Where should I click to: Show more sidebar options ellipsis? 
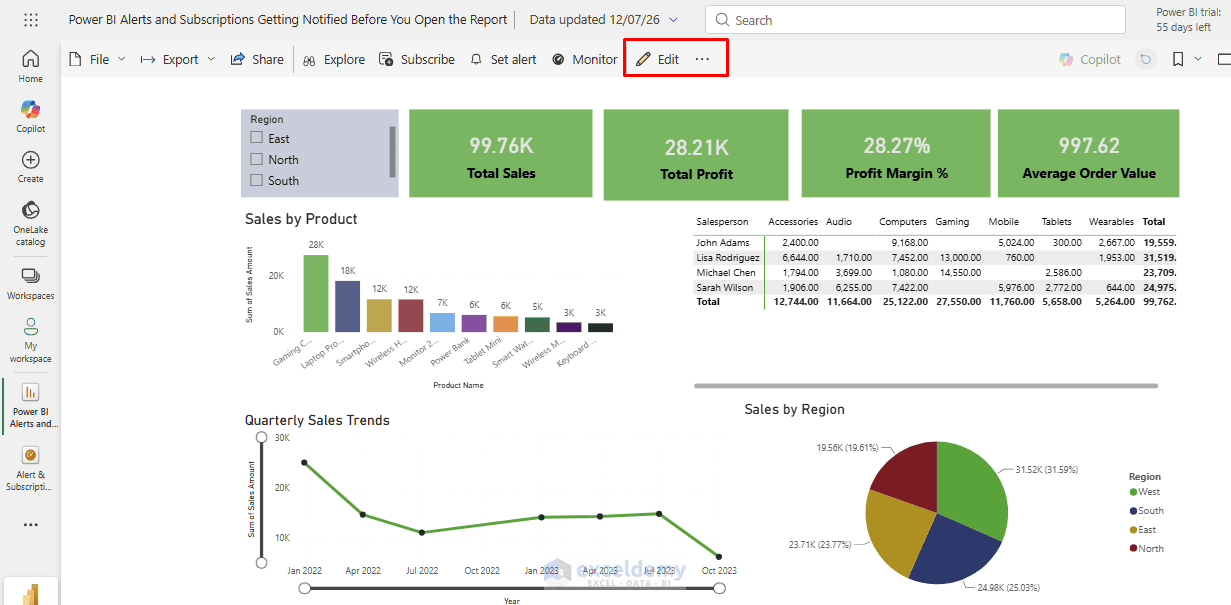[x=31, y=525]
